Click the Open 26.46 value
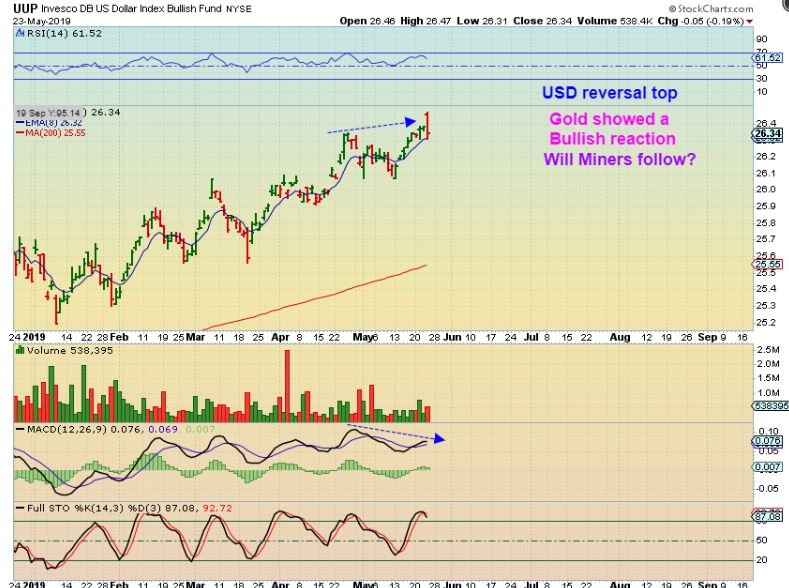Screen dimensions: 789x588 point(367,21)
